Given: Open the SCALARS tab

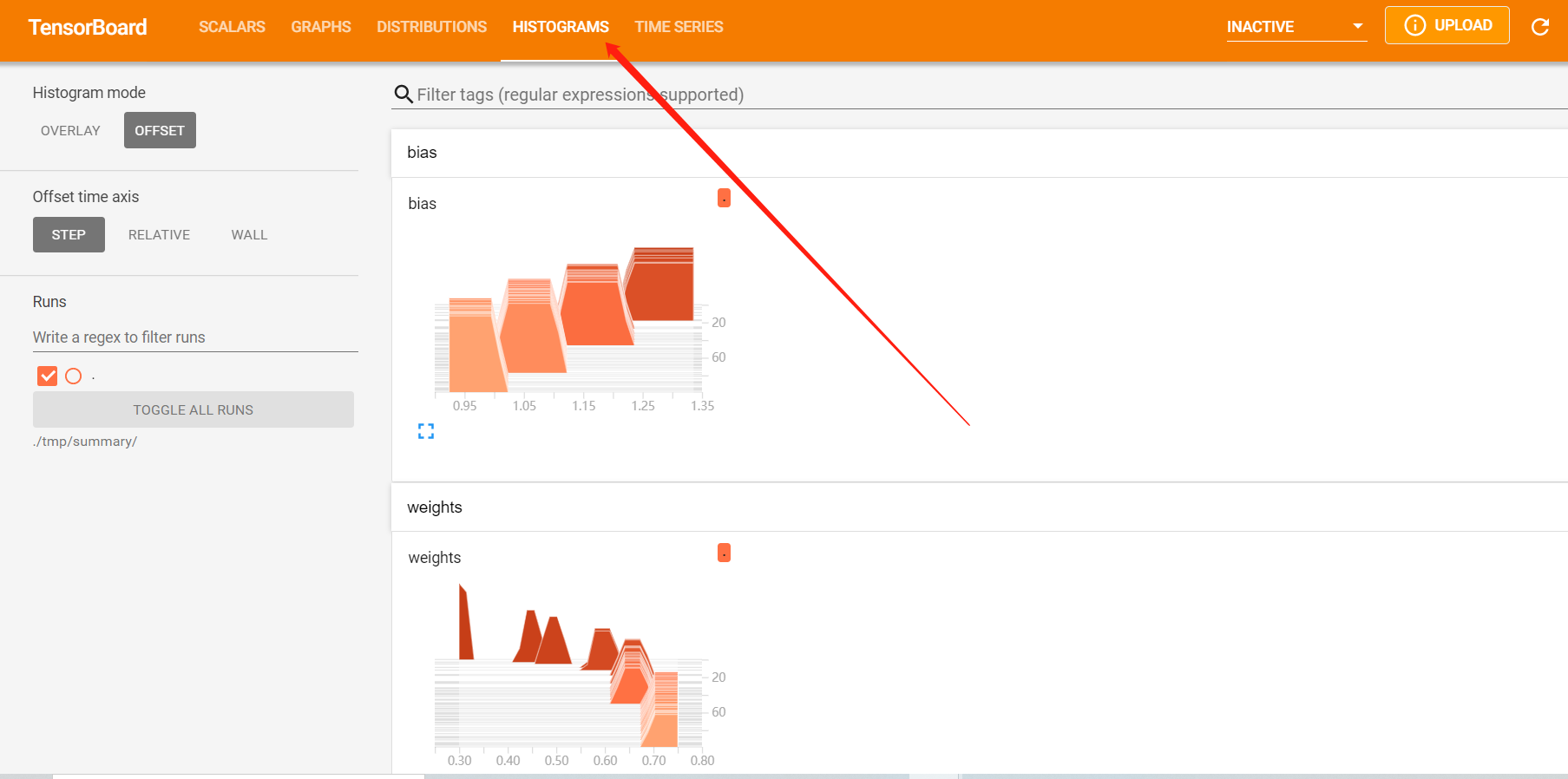Looking at the screenshot, I should 232,27.
